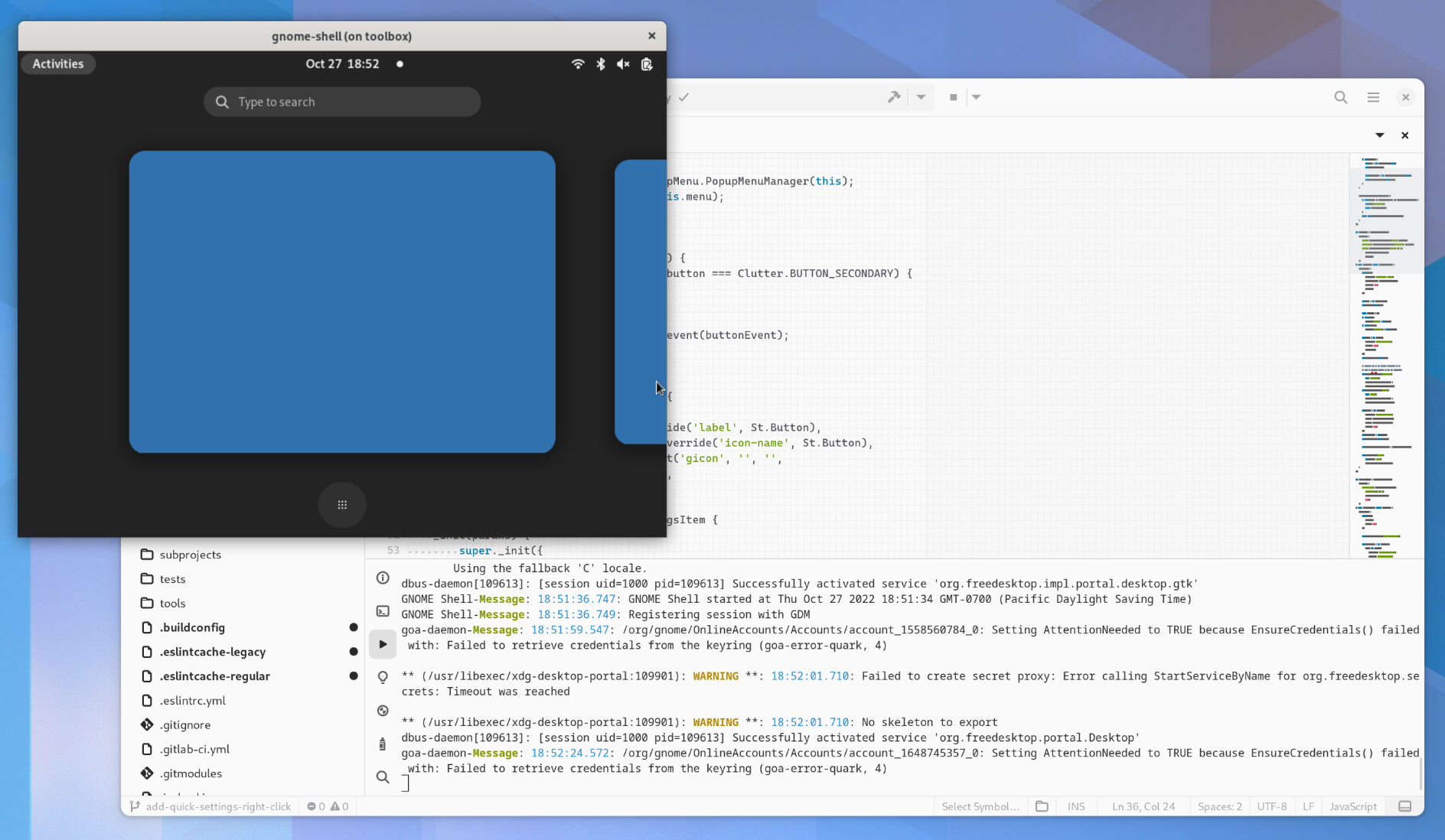
Task: Click the hammer build icon
Action: tap(893, 97)
